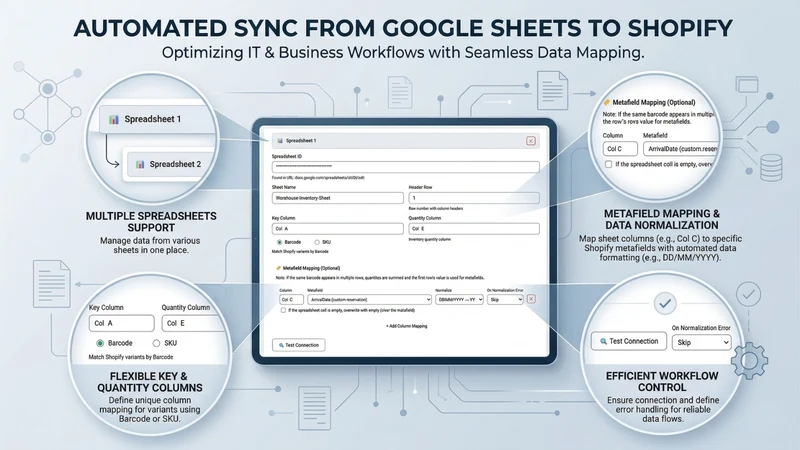Click checkmark circle icon above Workflow callout
The image size is (800, 450).
tap(665, 304)
